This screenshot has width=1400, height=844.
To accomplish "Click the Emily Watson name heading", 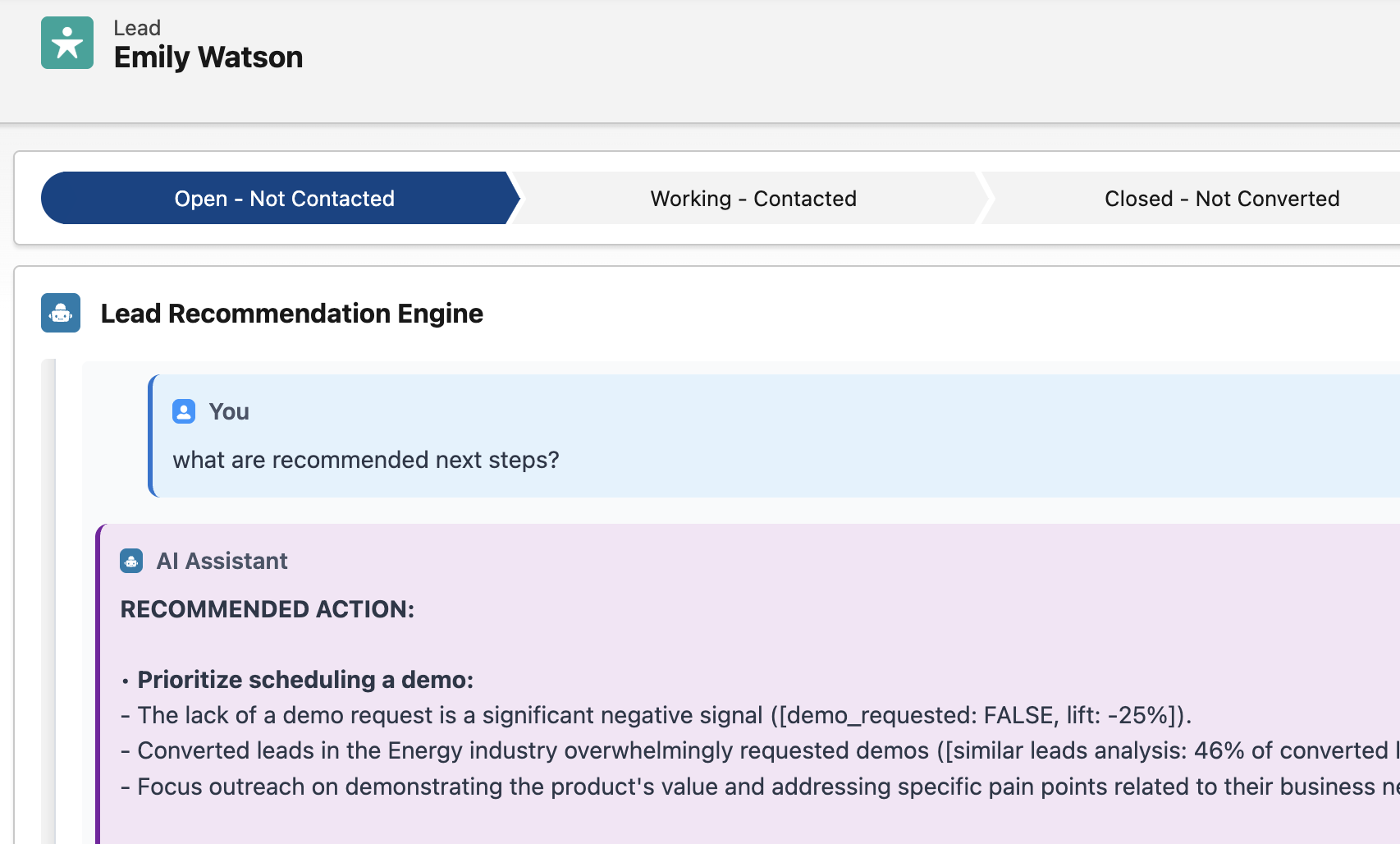I will pyautogui.click(x=208, y=57).
